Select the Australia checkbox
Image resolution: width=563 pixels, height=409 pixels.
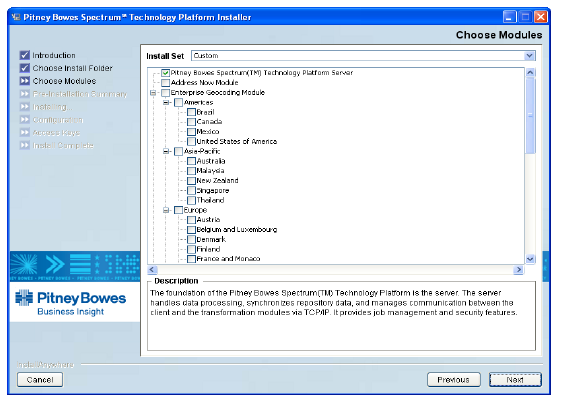191,161
